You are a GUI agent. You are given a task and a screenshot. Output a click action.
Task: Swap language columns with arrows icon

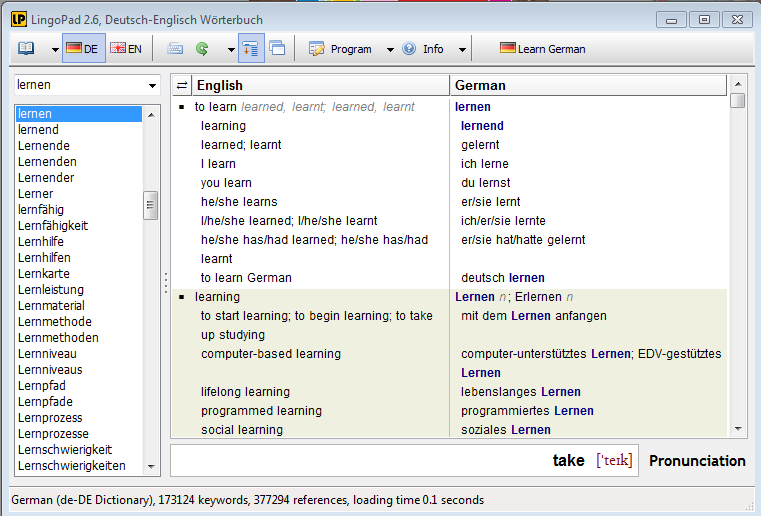coord(182,85)
